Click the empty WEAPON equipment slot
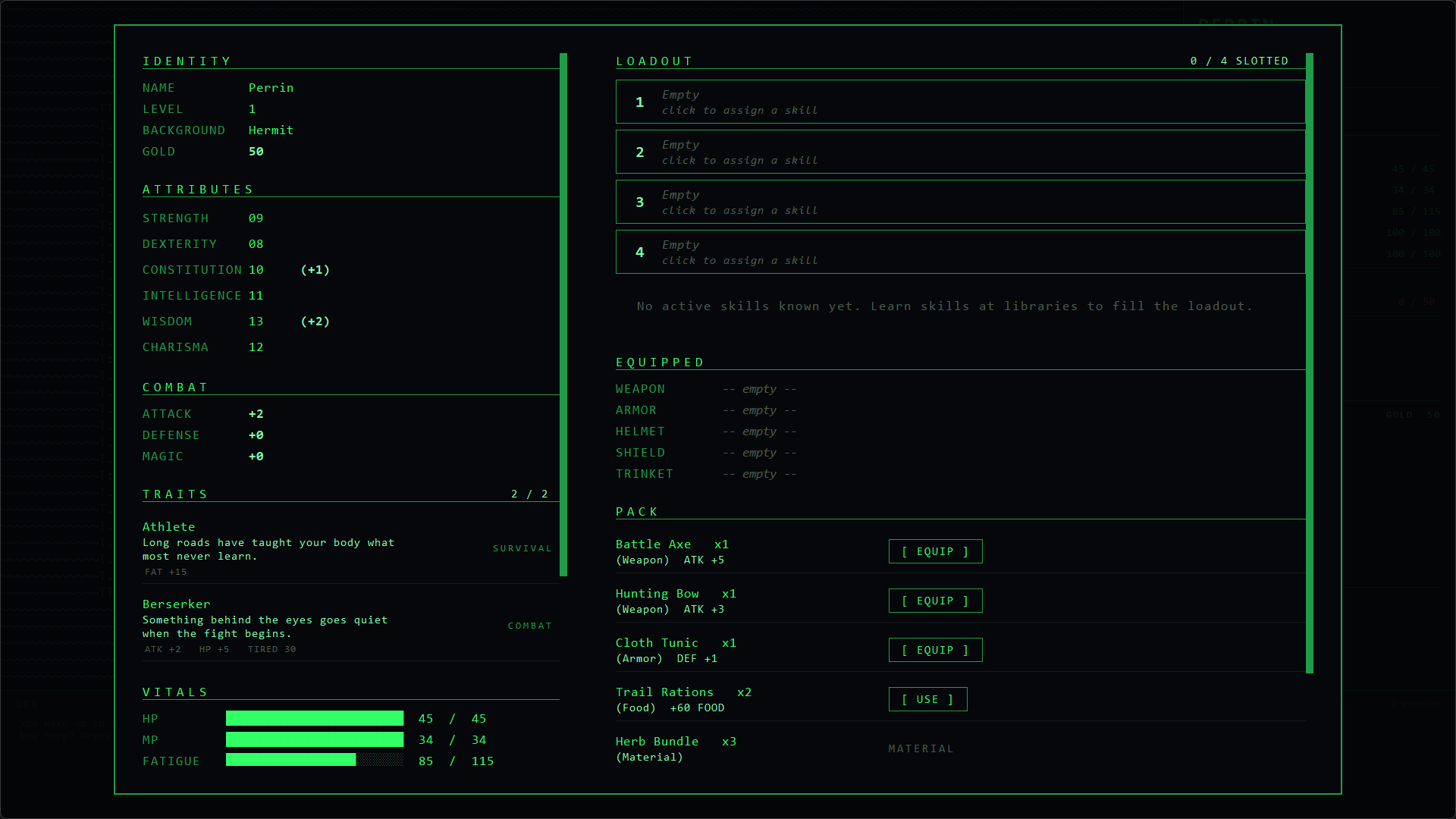Viewport: 1456px width, 819px height. (x=759, y=389)
